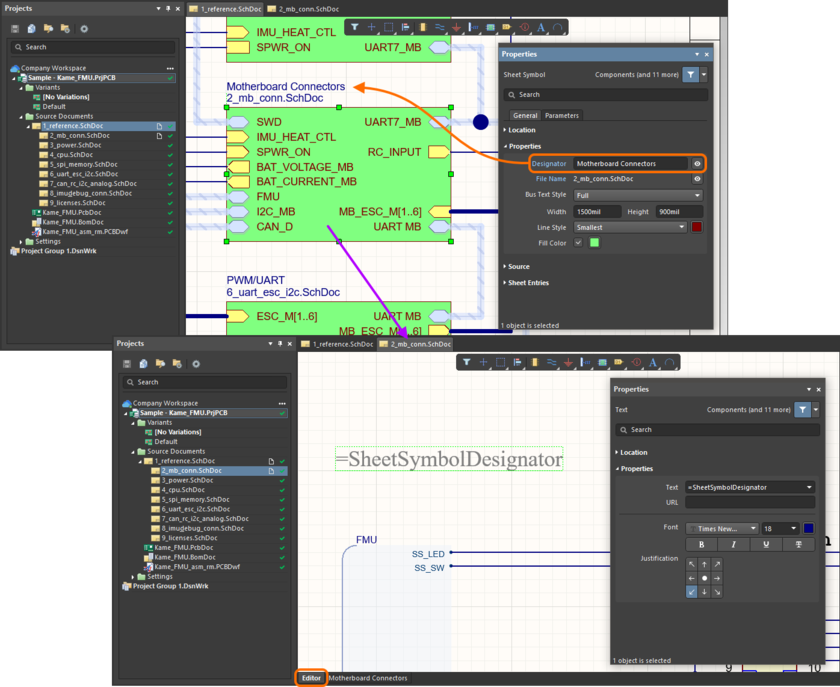Switch to the Parameters tab
This screenshot has width=840, height=687.
(x=561, y=115)
